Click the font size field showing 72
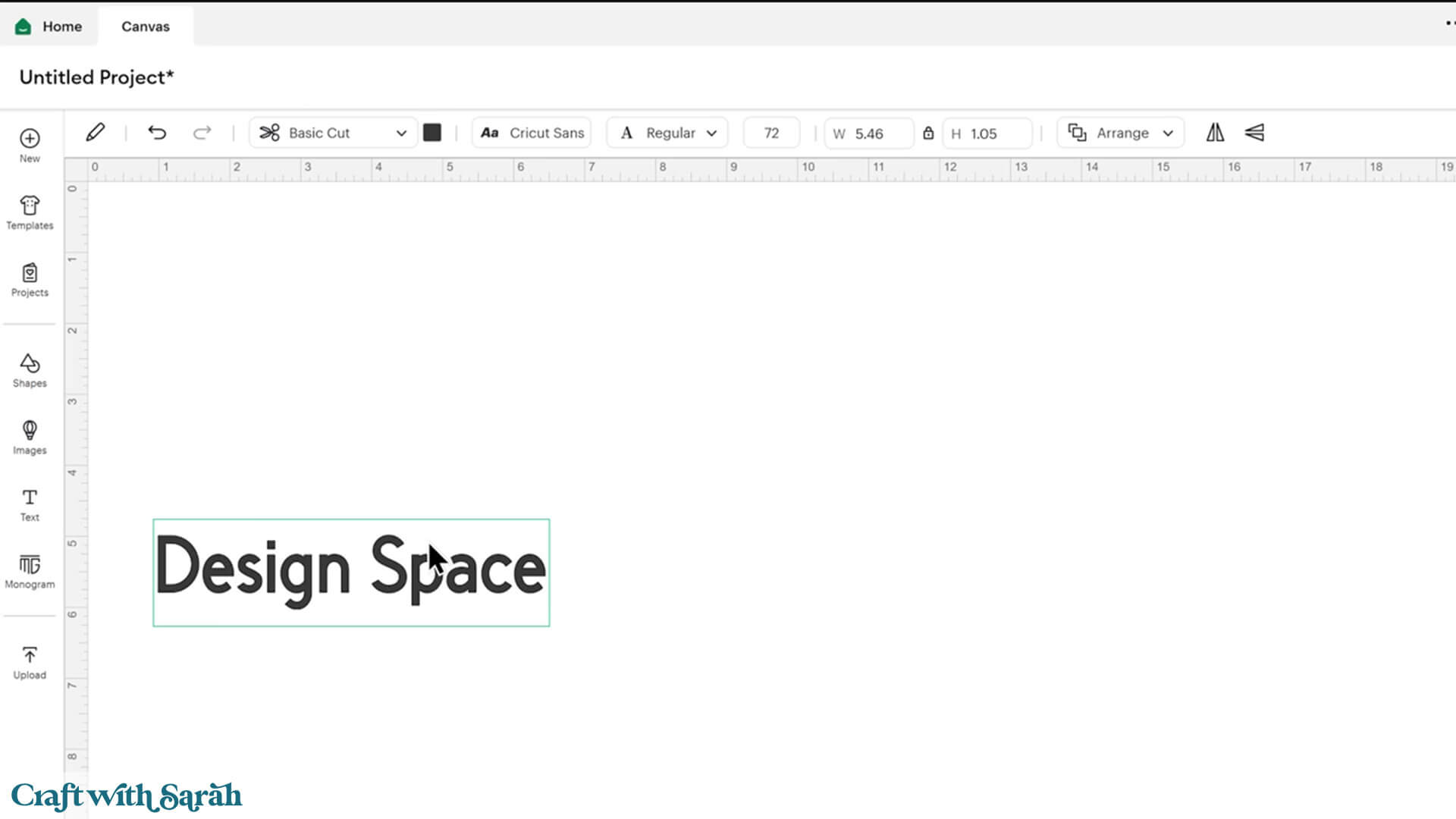This screenshot has height=819, width=1456. click(x=771, y=133)
